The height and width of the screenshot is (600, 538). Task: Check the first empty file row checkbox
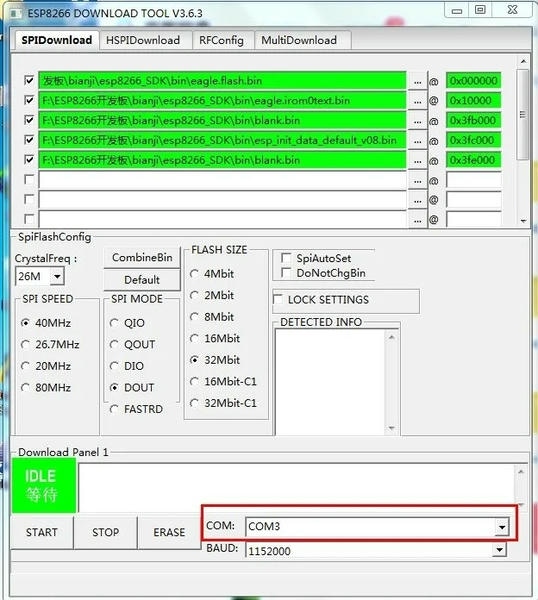click(29, 179)
